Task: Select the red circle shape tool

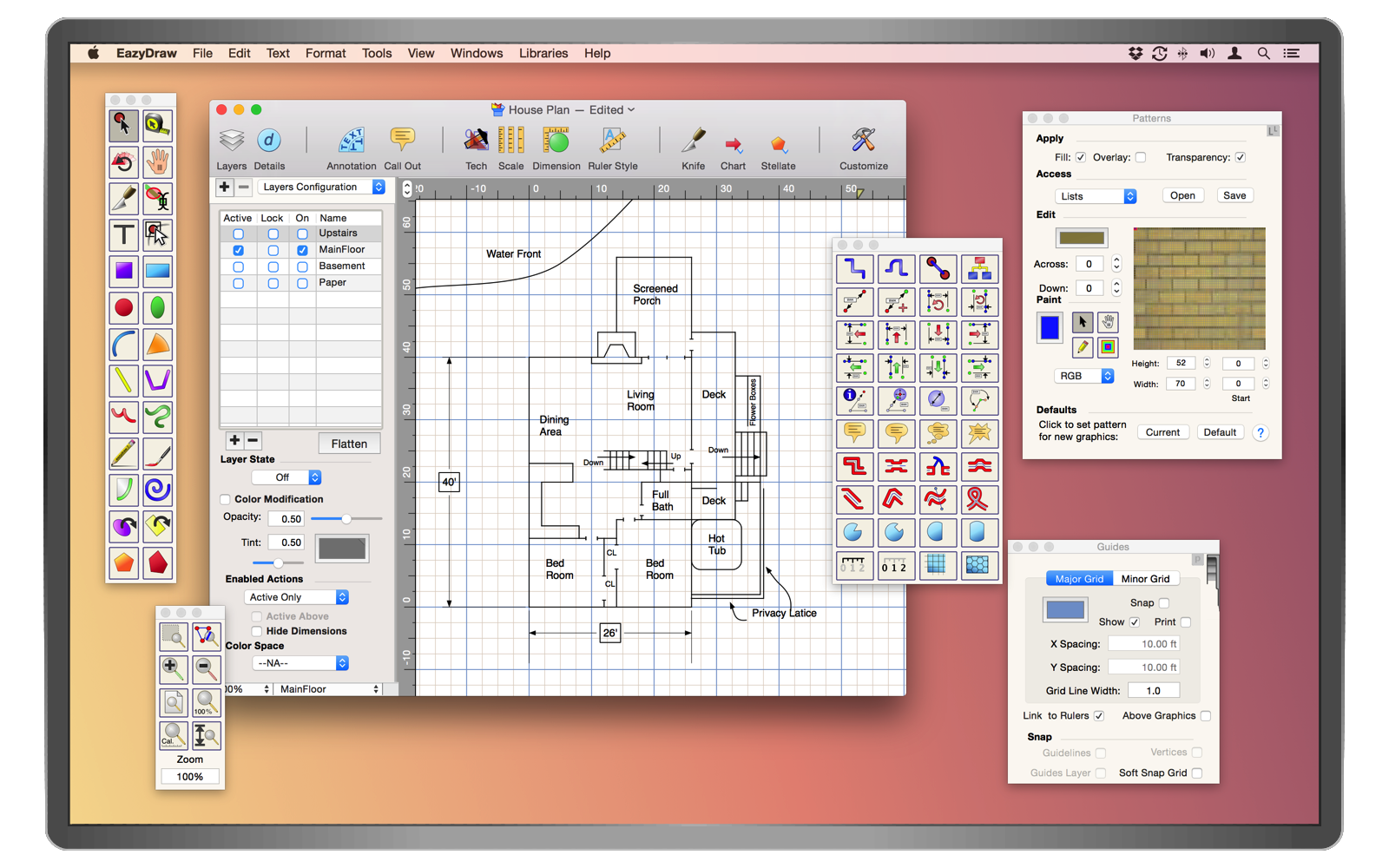Action: tap(123, 307)
